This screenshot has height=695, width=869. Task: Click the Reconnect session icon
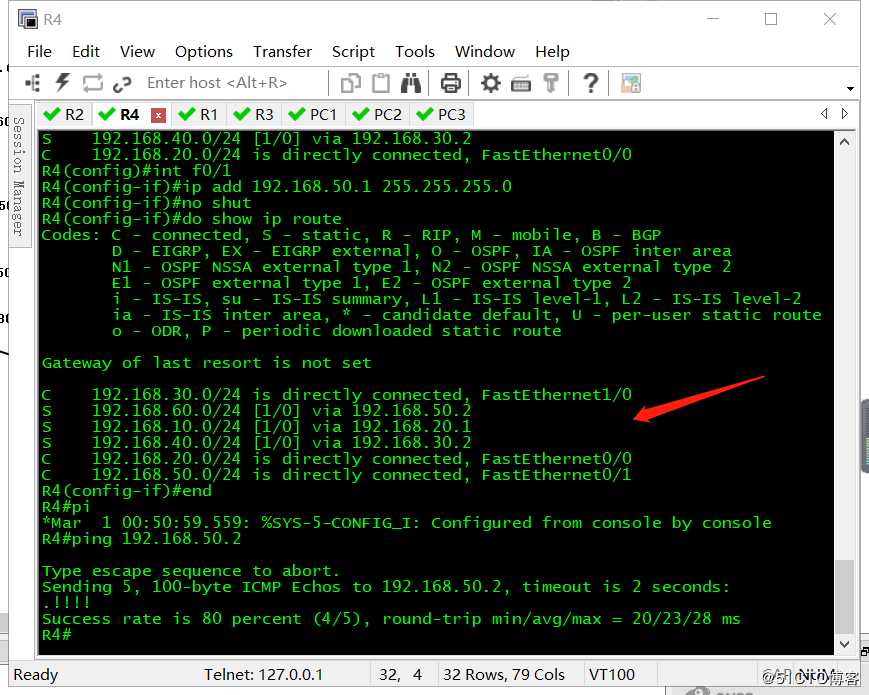point(92,83)
